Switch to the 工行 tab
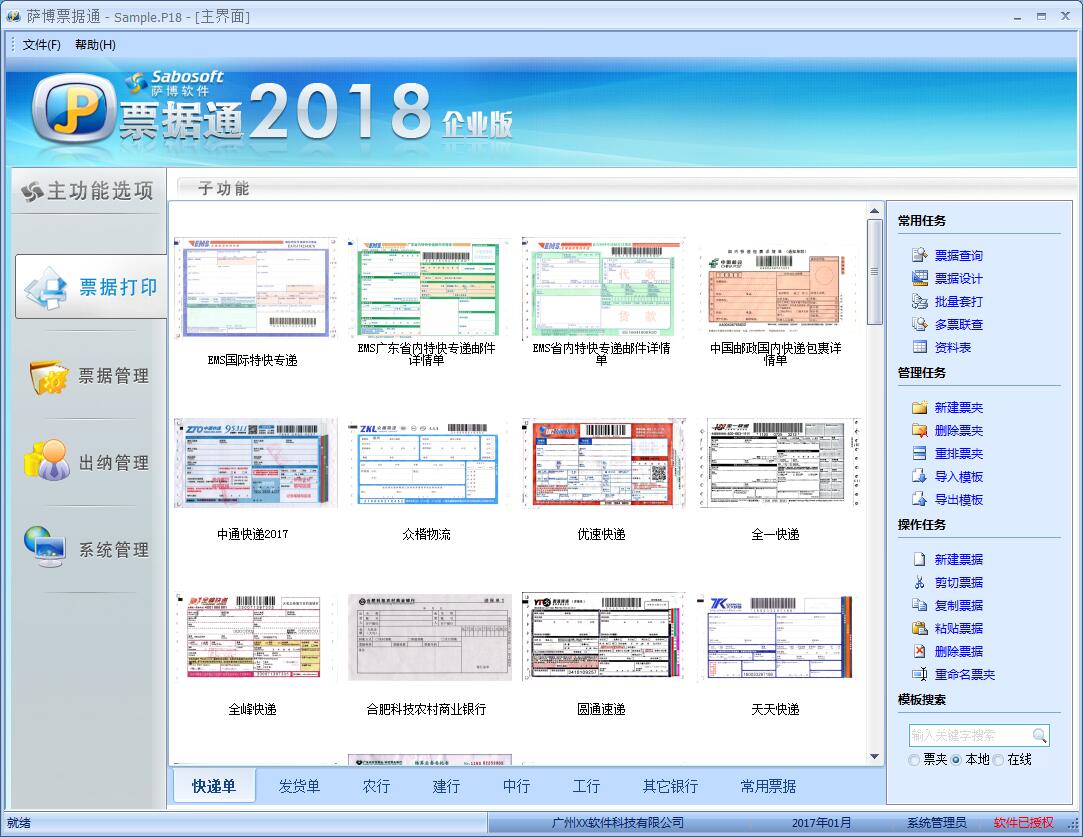The height and width of the screenshot is (837, 1083). pyautogui.click(x=586, y=786)
